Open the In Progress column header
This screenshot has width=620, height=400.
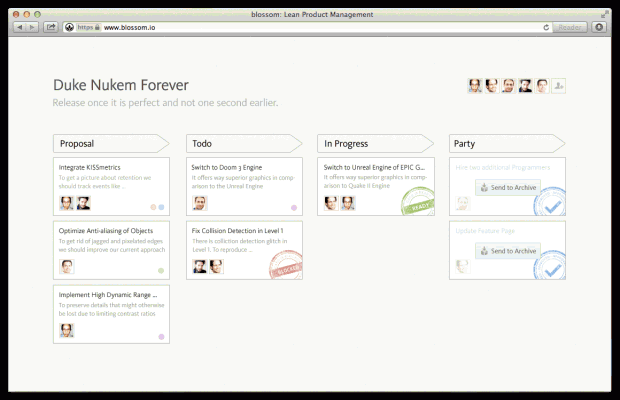tap(375, 143)
